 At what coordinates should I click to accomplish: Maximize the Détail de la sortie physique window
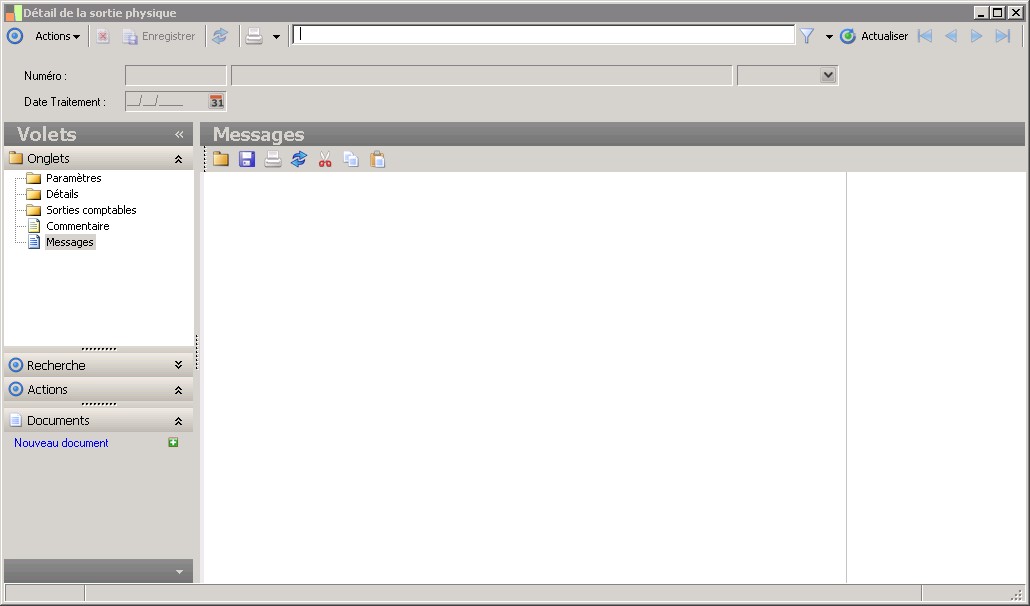(x=998, y=12)
